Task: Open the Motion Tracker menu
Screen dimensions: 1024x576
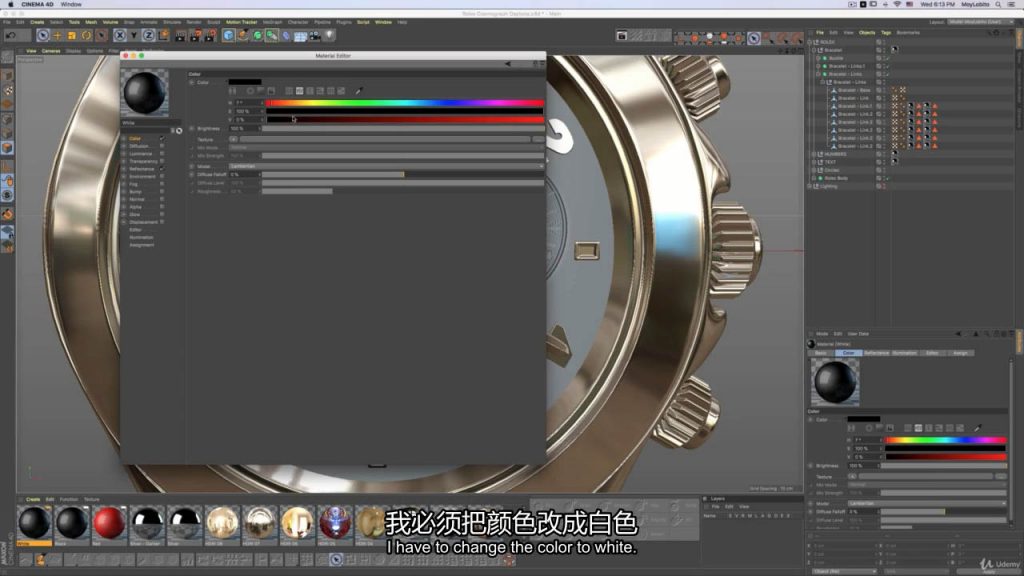Action: [x=242, y=22]
